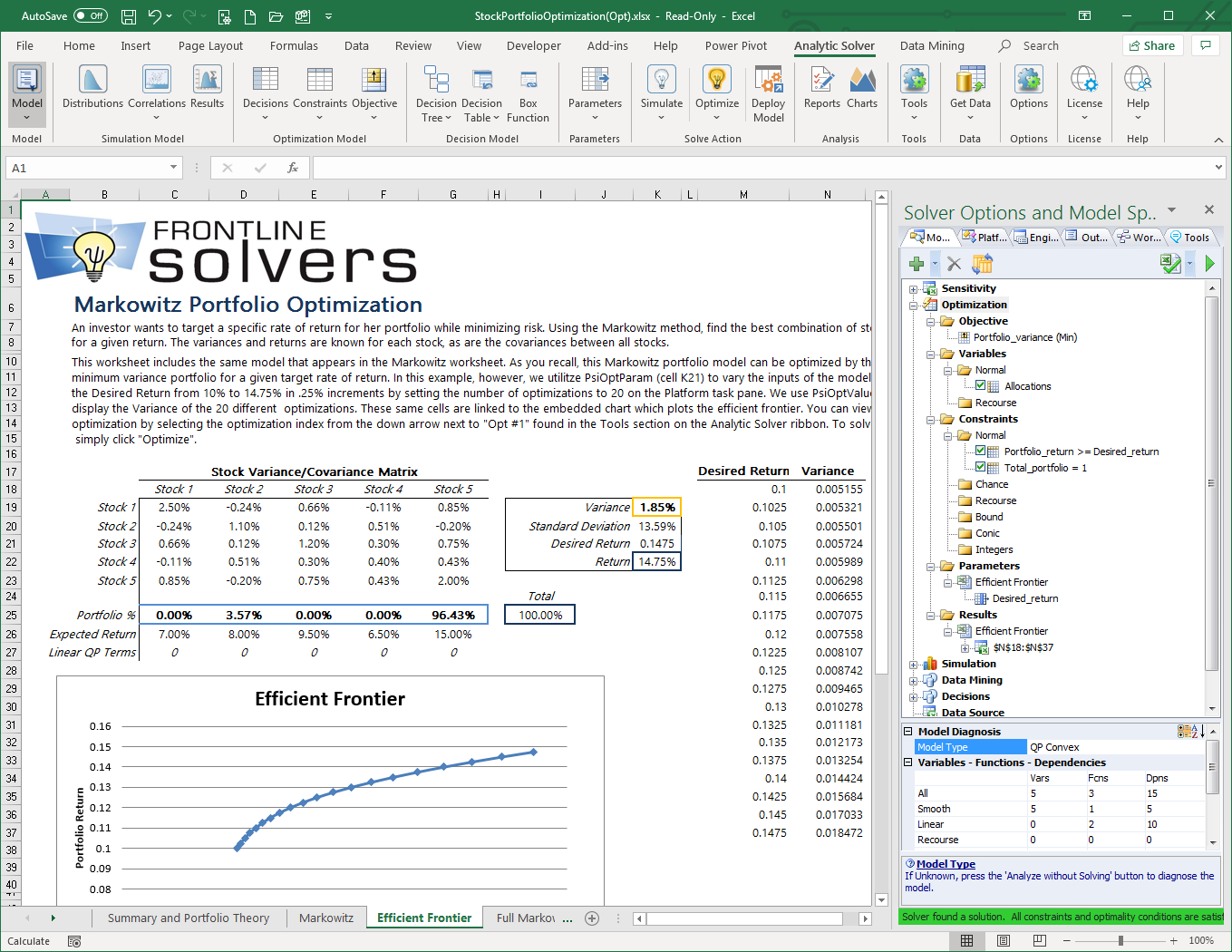
Task: Open the Reports analysis icon
Action: coord(821,82)
